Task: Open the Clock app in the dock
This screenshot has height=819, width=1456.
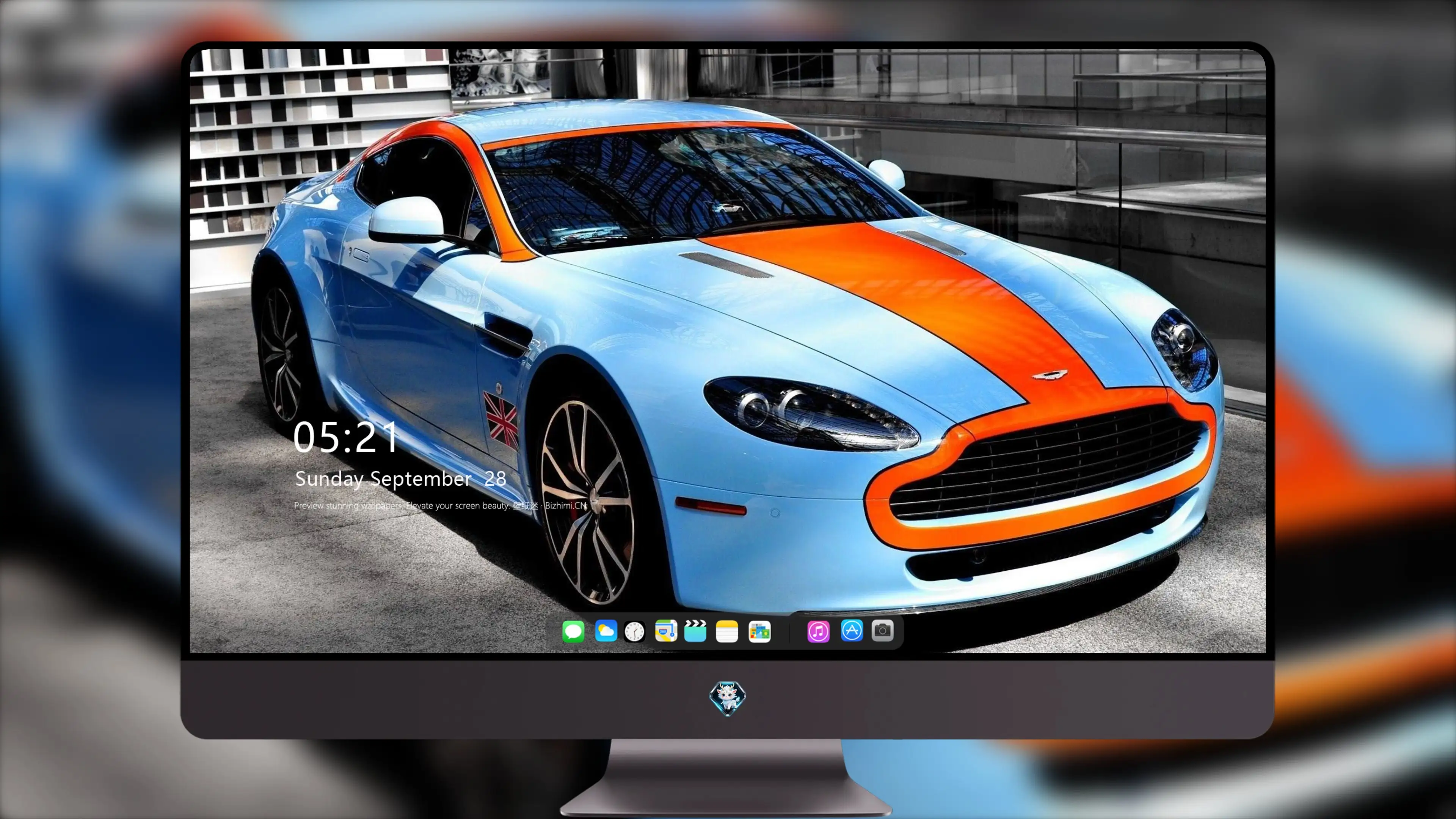Action: click(x=635, y=631)
